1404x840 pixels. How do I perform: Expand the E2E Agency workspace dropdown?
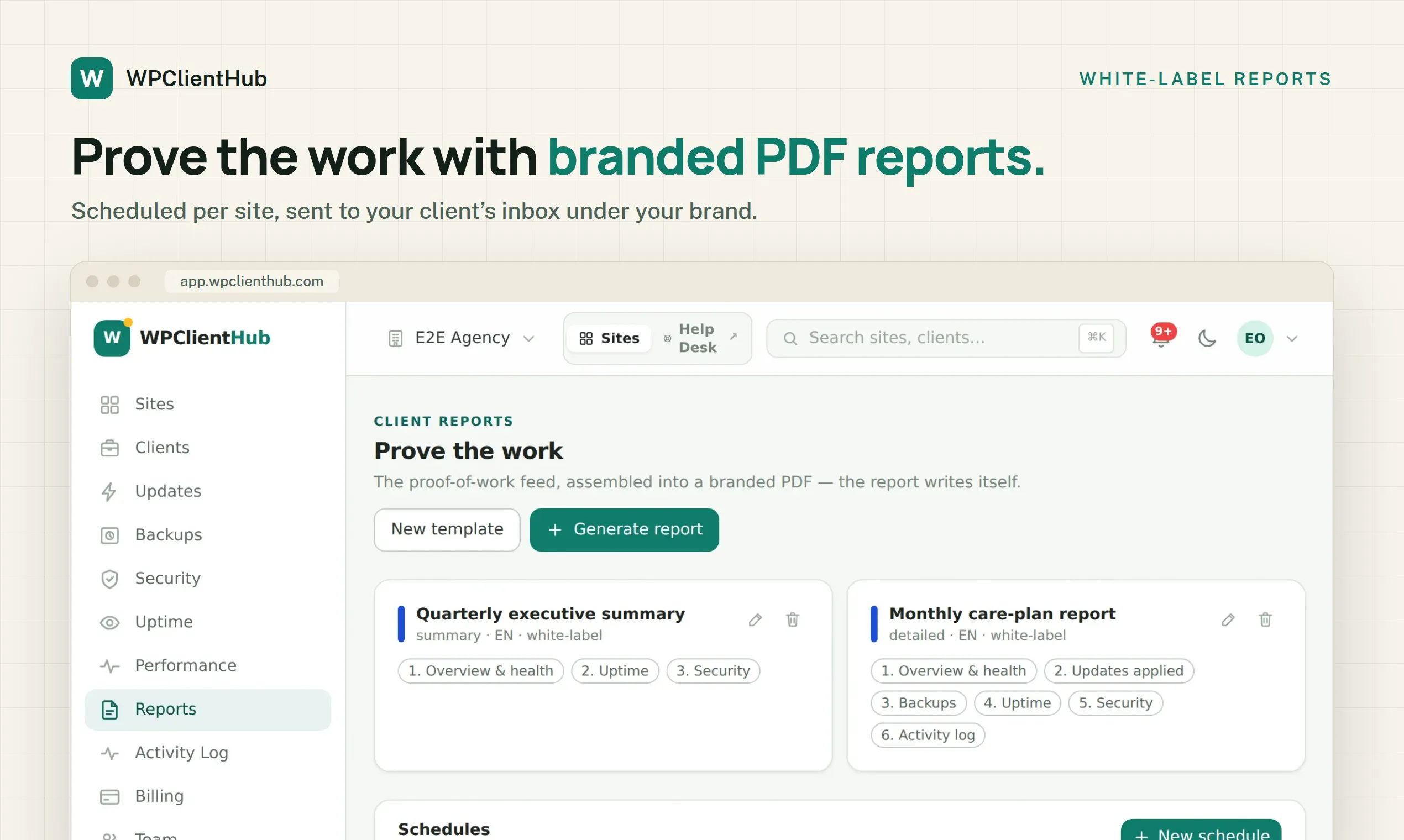tap(462, 339)
